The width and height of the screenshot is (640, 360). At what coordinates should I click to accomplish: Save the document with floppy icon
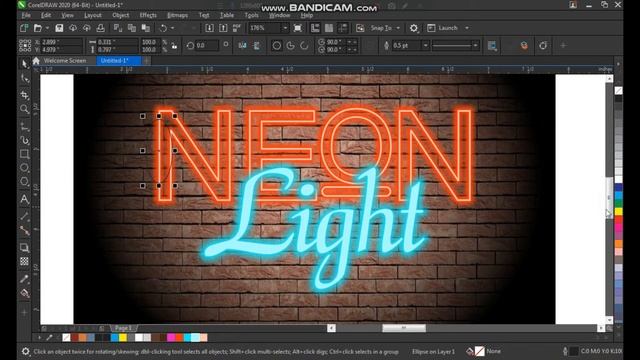pyautogui.click(x=59, y=28)
